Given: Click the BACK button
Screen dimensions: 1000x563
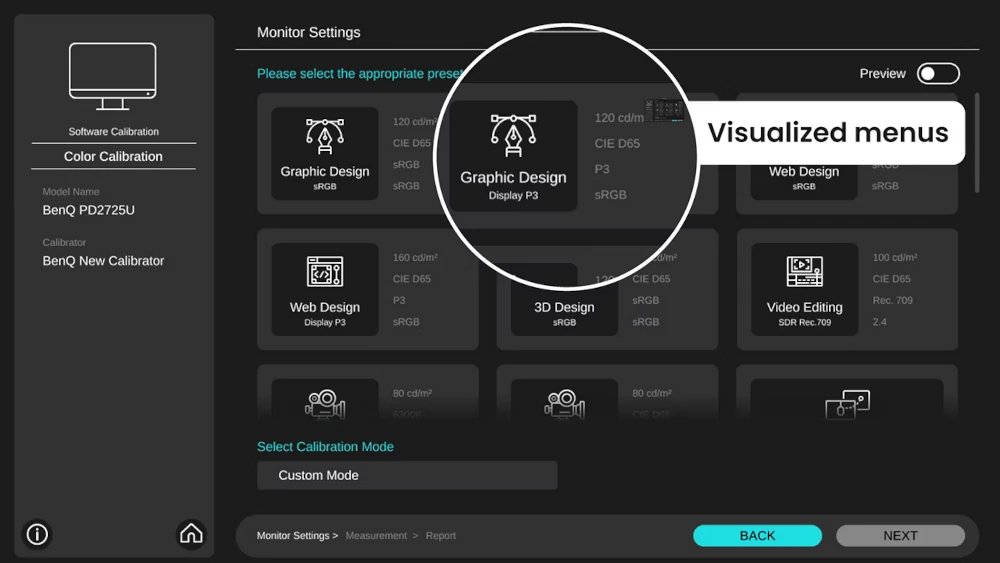Looking at the screenshot, I should click(757, 536).
